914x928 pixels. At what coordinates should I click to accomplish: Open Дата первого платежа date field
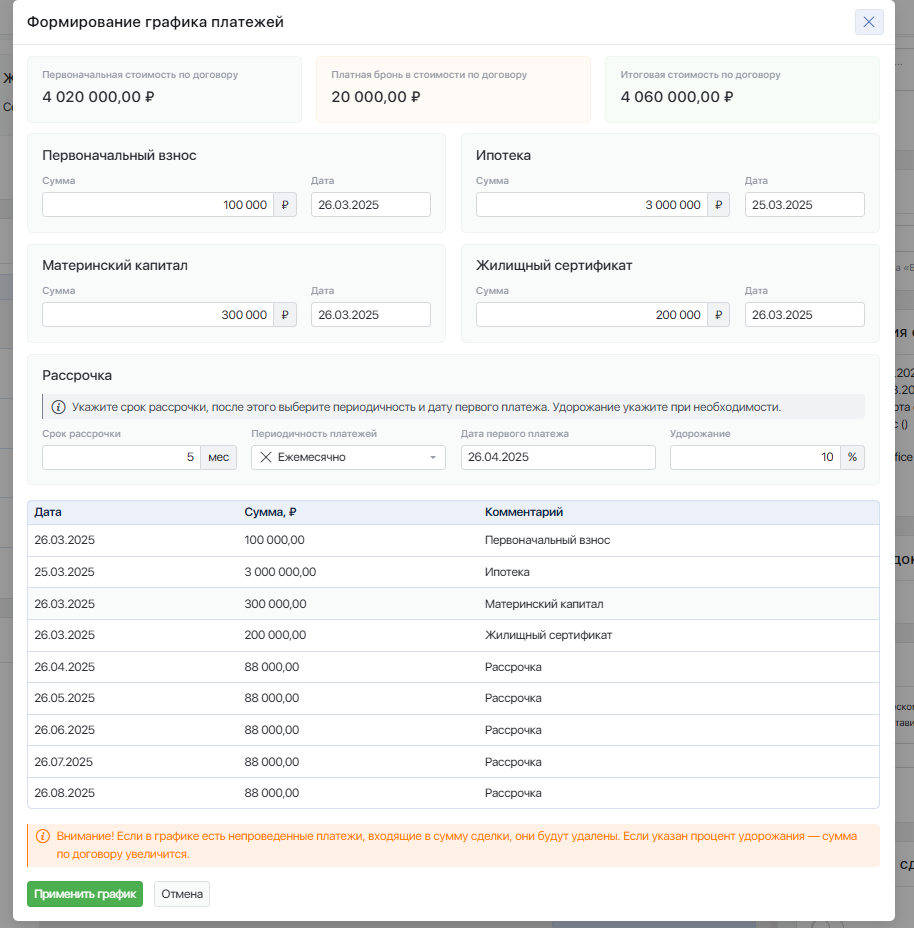pyautogui.click(x=557, y=457)
